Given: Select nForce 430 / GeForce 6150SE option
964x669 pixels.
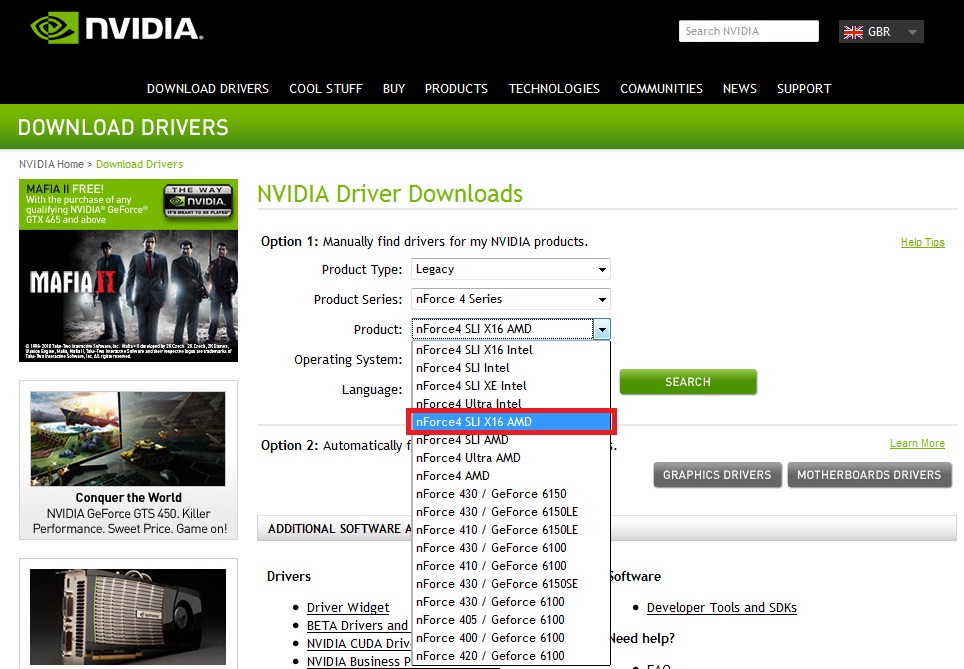Looking at the screenshot, I should pyautogui.click(x=510, y=584).
